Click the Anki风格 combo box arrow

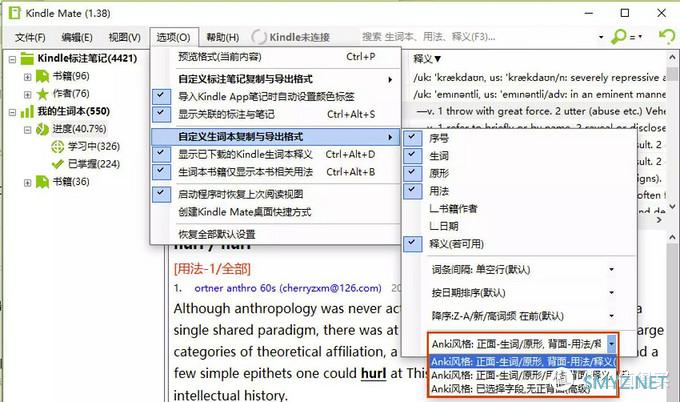click(611, 344)
